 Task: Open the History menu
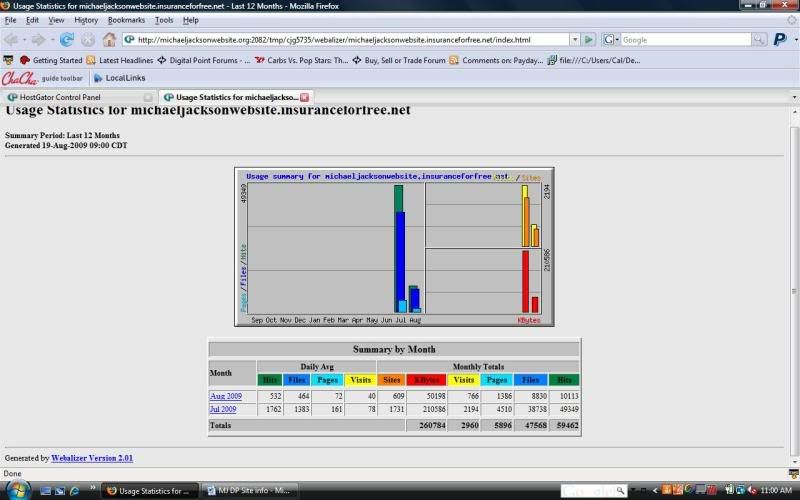click(x=86, y=20)
